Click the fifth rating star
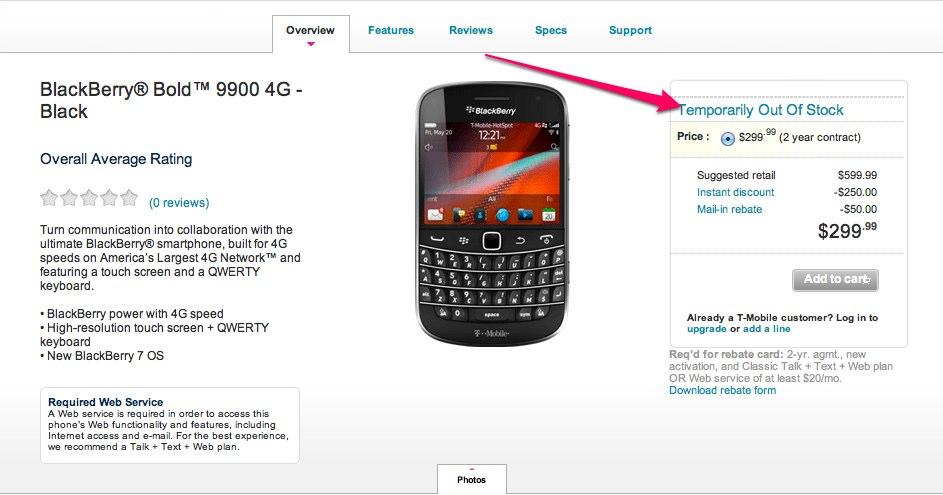Image resolution: width=943 pixels, height=495 pixels. coord(129,198)
